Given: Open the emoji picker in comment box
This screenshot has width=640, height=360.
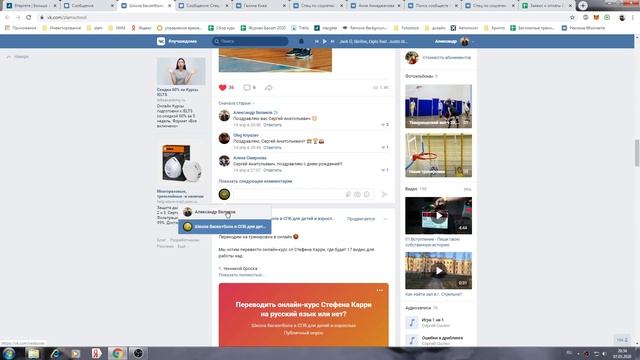Looking at the screenshot, I should tap(367, 194).
